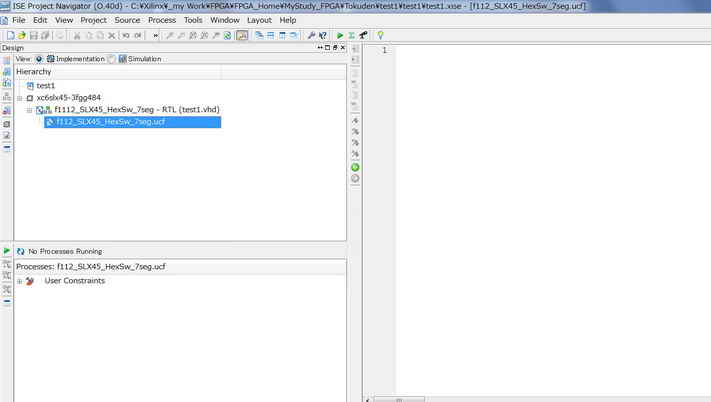Click the wrench icon in the toolbar

click(311, 35)
